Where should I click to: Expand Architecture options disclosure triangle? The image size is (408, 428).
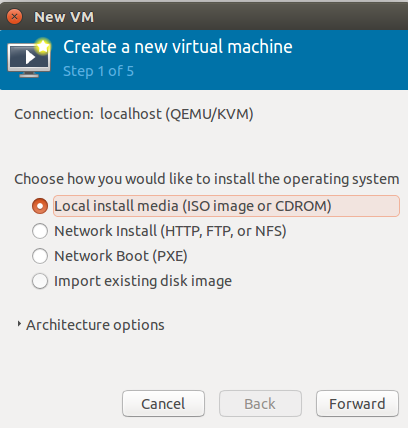click(19, 324)
